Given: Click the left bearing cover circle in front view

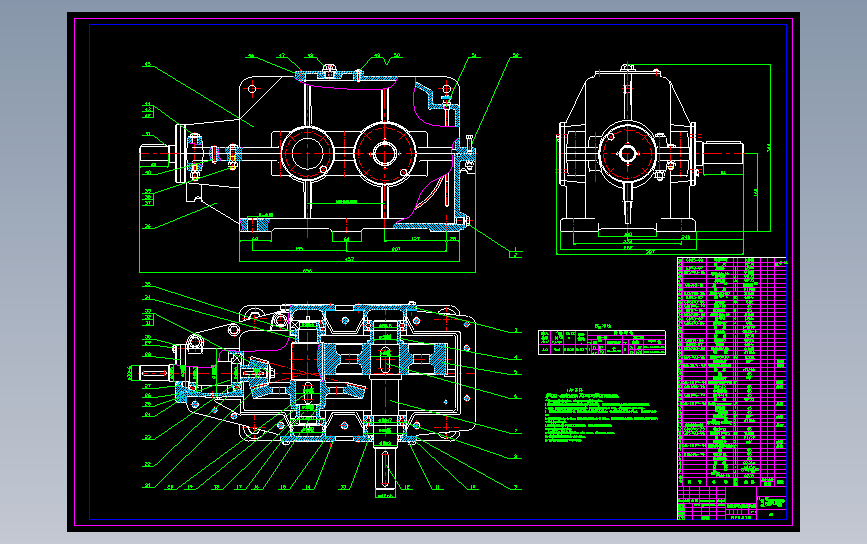Looking at the screenshot, I should (307, 153).
